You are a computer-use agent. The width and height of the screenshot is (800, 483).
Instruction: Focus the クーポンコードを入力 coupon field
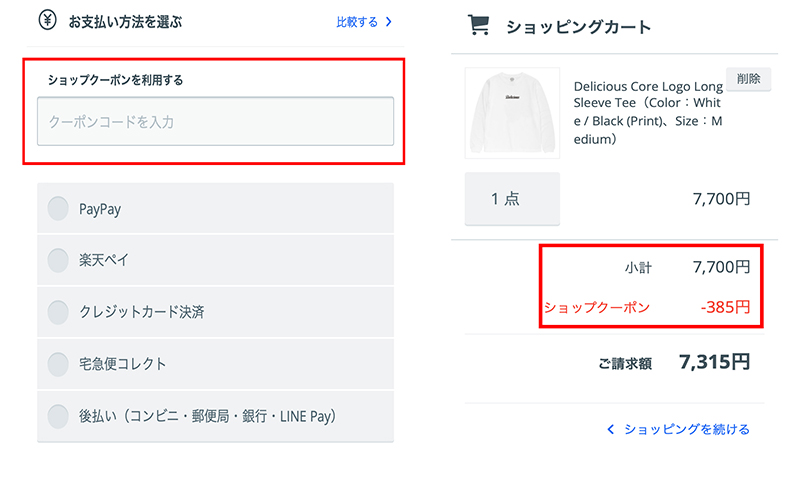click(x=215, y=122)
